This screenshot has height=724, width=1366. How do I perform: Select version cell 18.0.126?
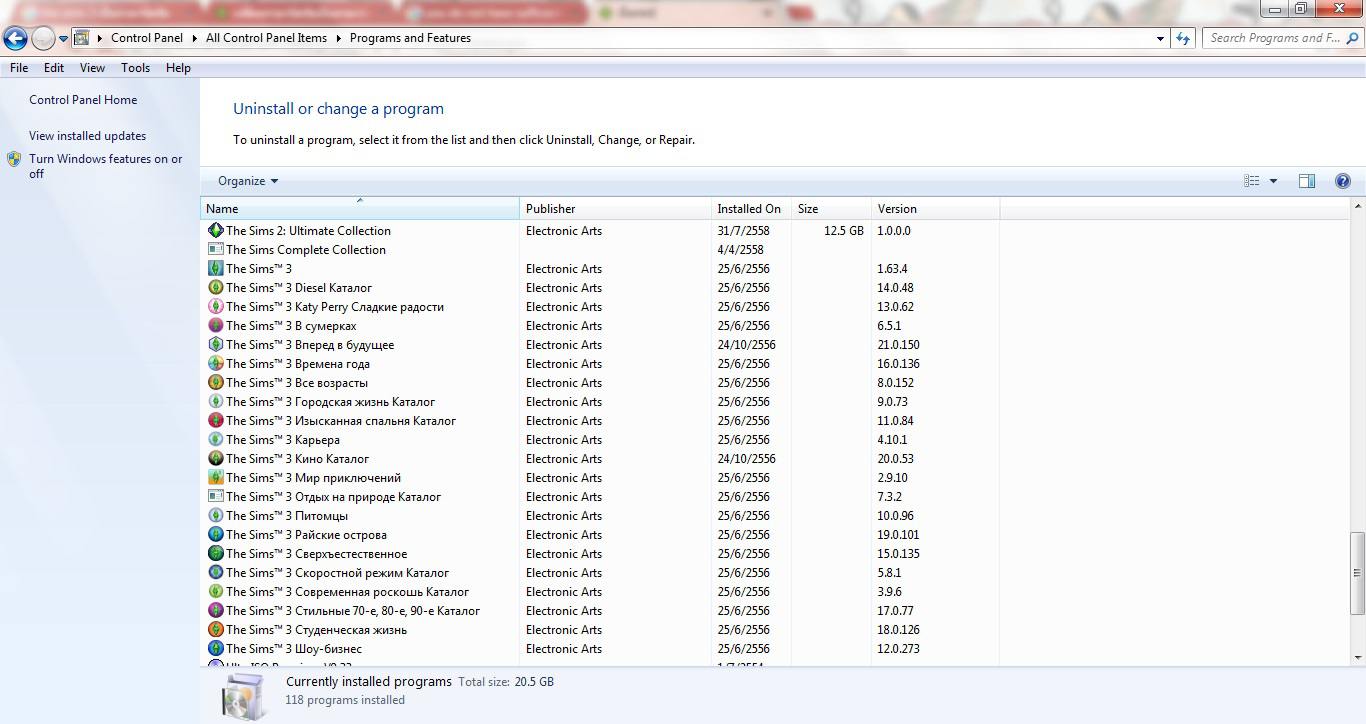click(x=898, y=630)
